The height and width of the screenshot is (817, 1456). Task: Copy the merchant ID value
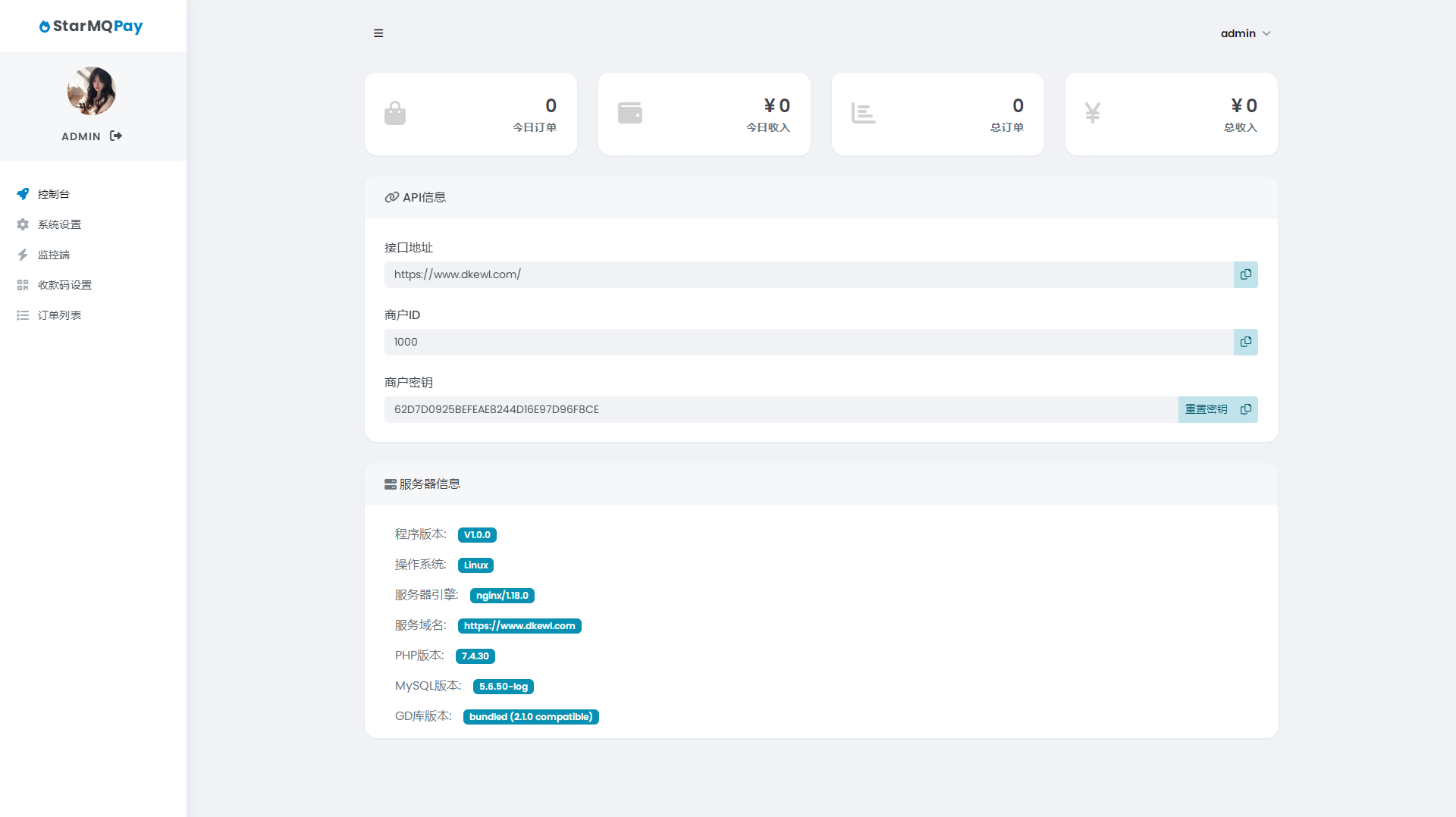1245,342
